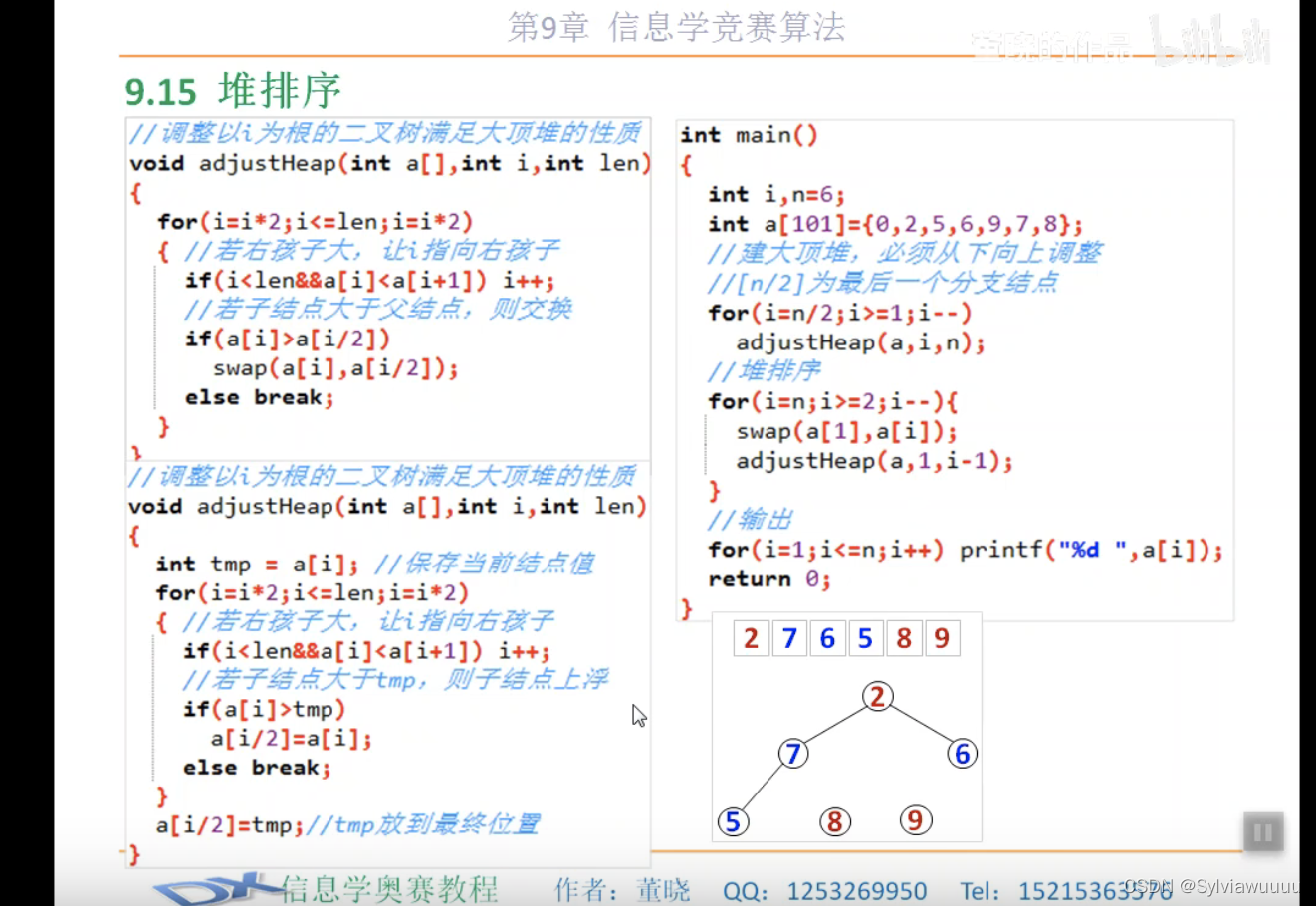
Task: Click the comment '//若子结点大于tmp，则子结点上浮'
Action: [x=395, y=680]
